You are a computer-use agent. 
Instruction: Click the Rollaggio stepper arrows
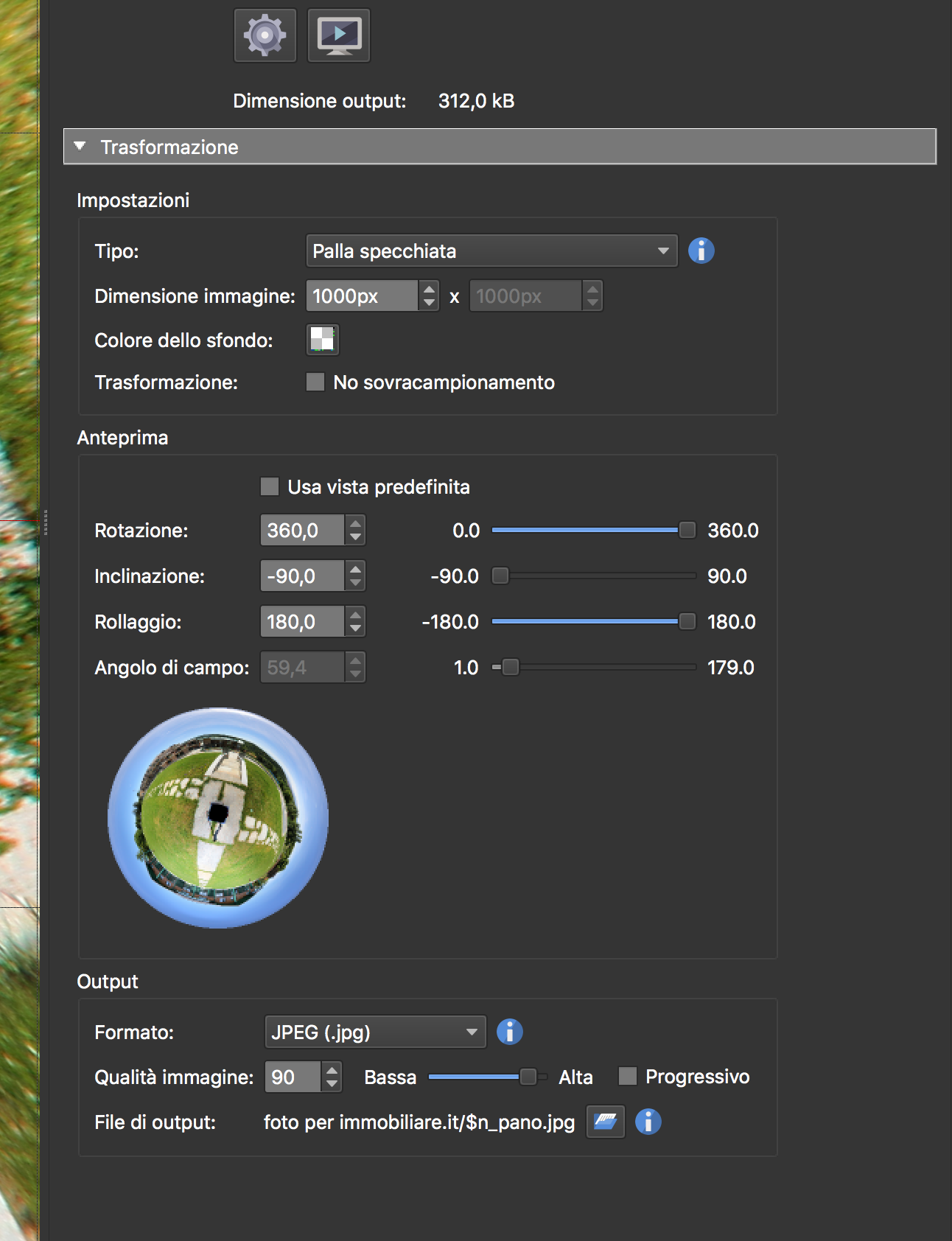coord(355,621)
